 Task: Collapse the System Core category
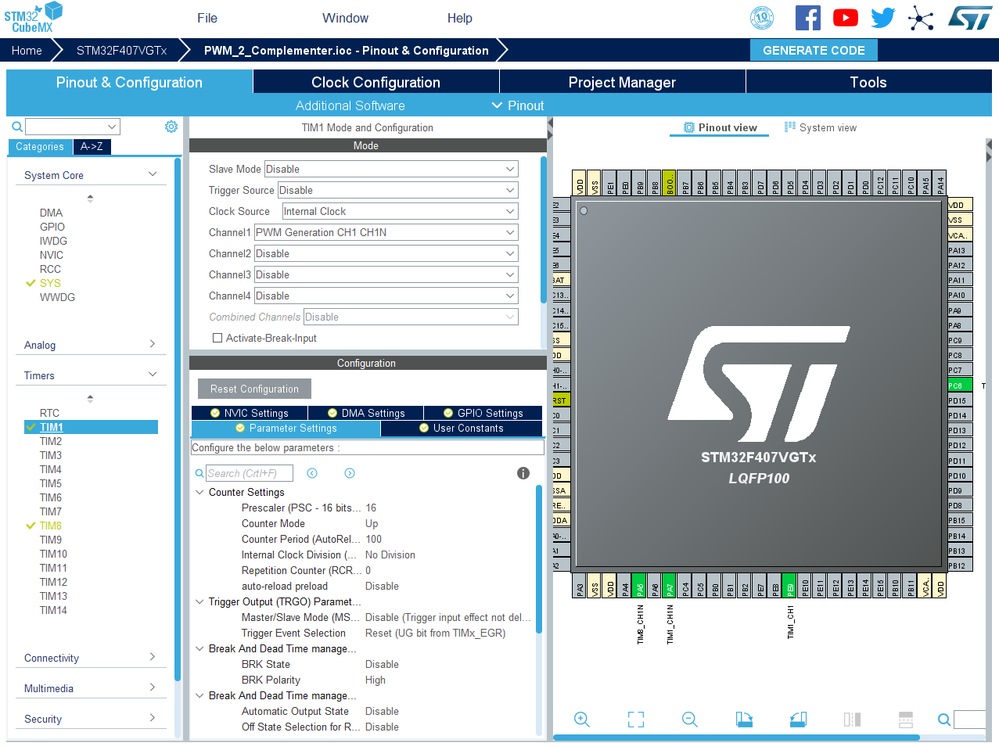point(152,174)
